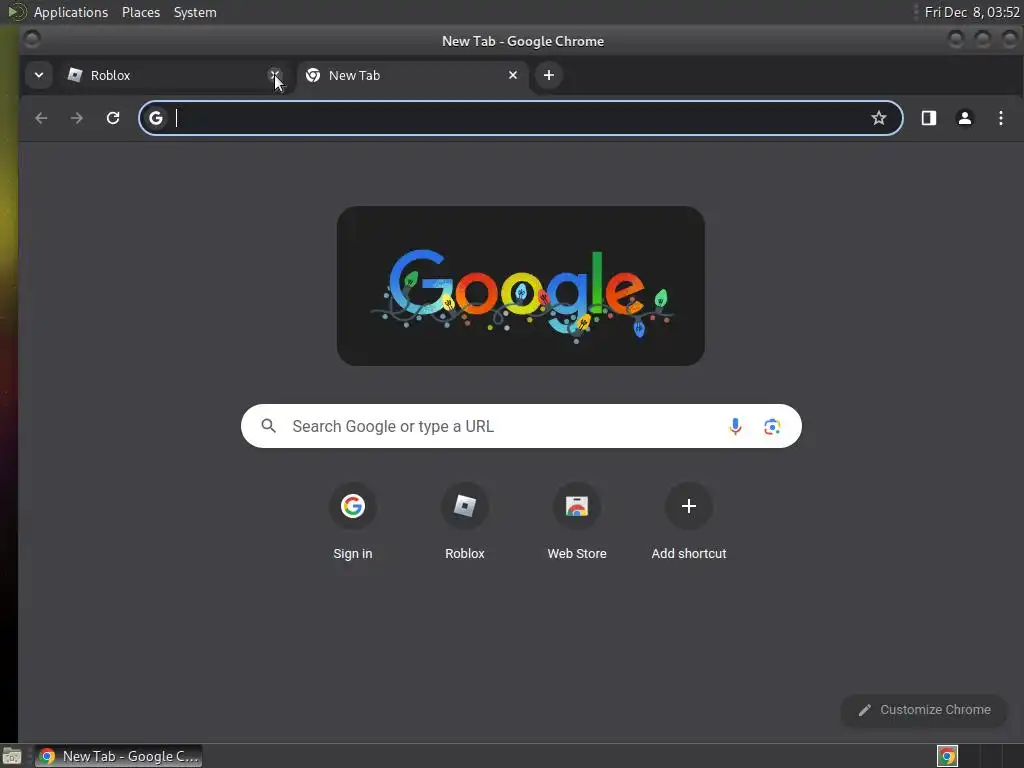Close the New Tab tab
The width and height of the screenshot is (1024, 768).
click(x=513, y=75)
